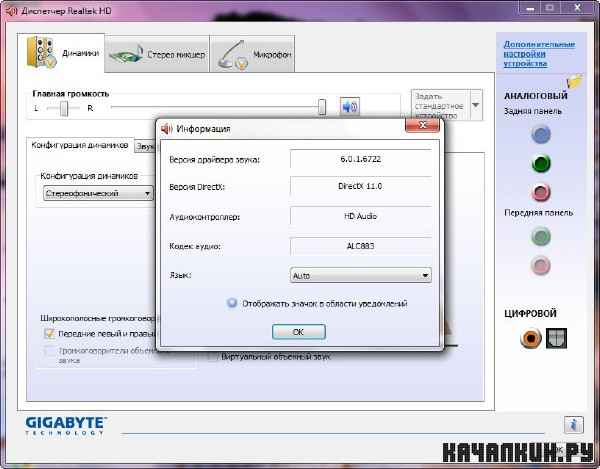Click the optical digital output icon
The width and height of the screenshot is (600, 469).
coord(556,338)
